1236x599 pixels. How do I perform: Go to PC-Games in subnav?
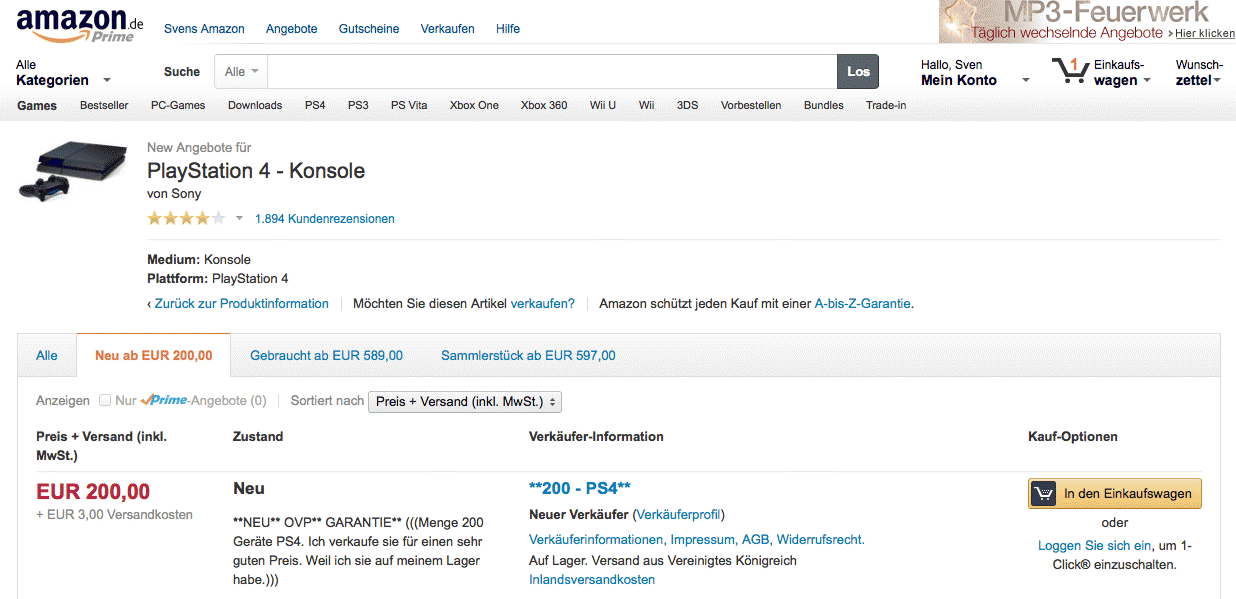point(178,105)
